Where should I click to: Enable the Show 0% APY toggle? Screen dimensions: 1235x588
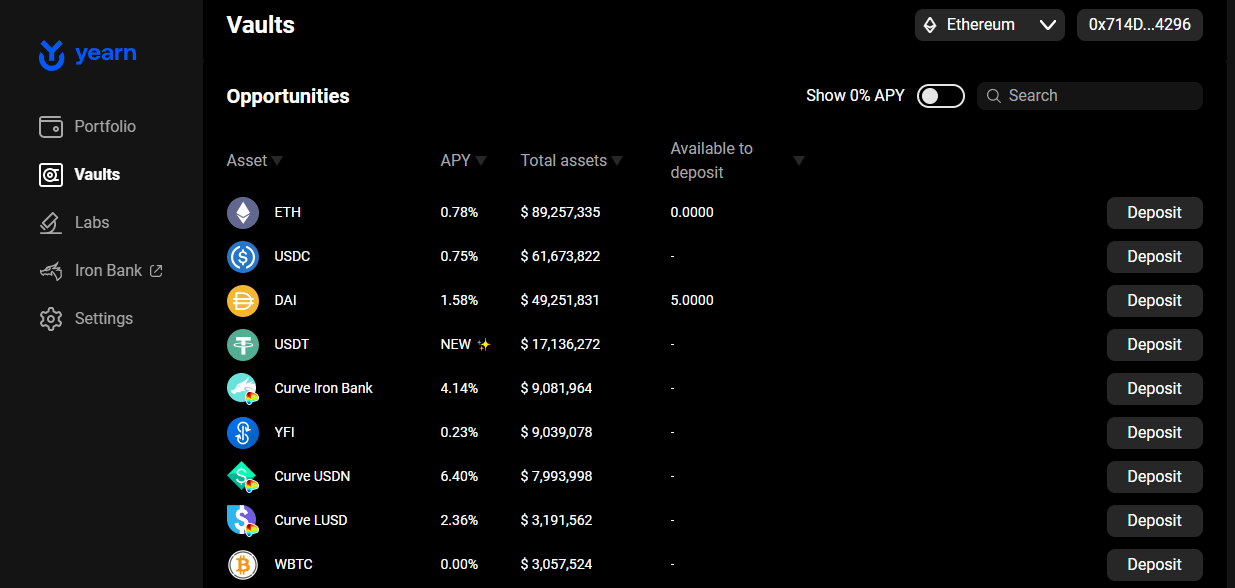click(x=940, y=95)
